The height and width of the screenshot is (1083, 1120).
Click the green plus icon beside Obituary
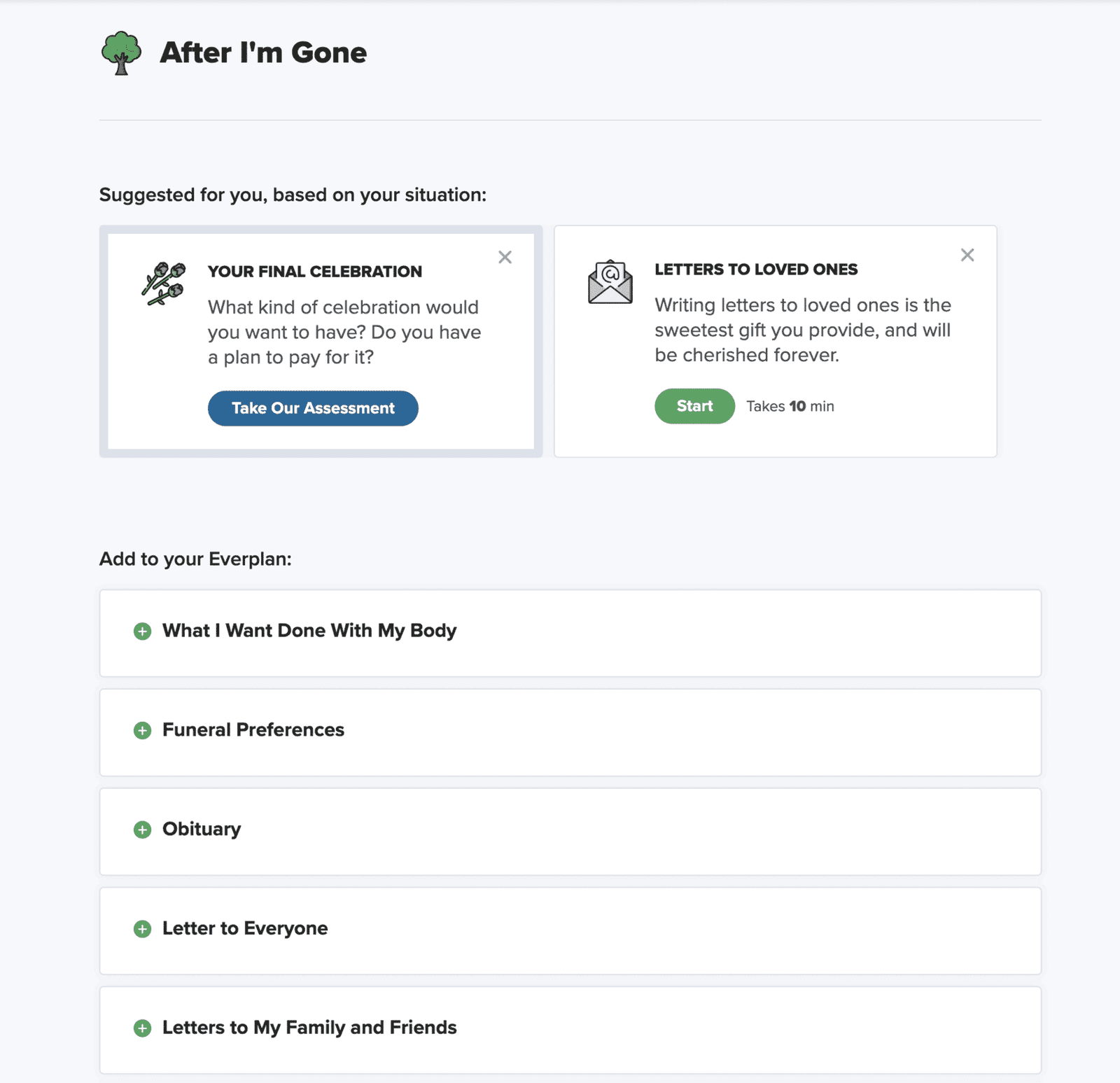tap(142, 830)
